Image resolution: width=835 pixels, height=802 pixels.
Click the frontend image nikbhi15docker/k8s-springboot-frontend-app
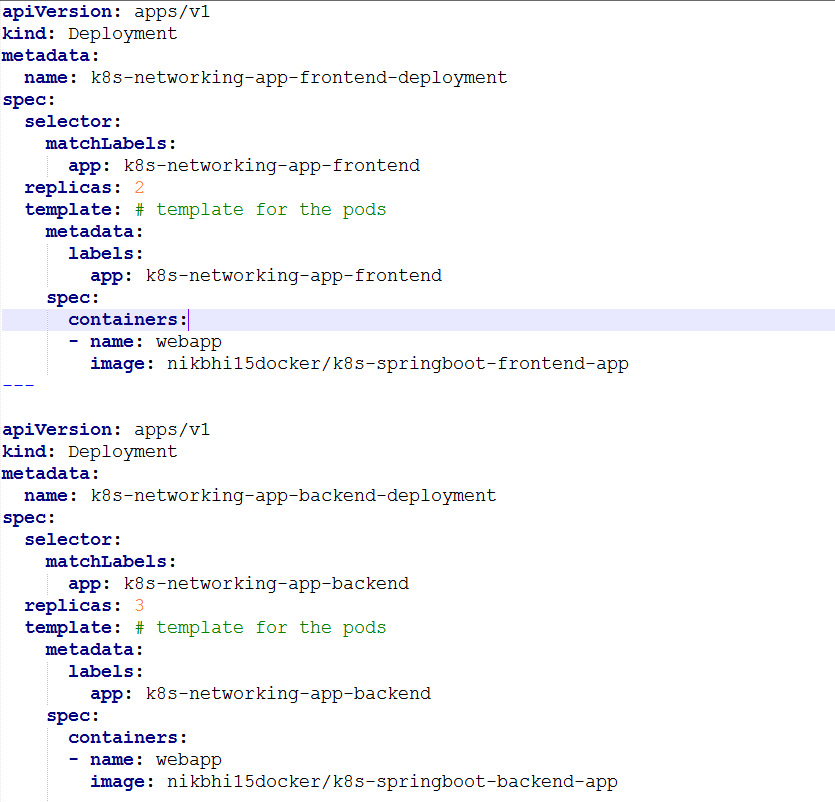[x=398, y=364]
